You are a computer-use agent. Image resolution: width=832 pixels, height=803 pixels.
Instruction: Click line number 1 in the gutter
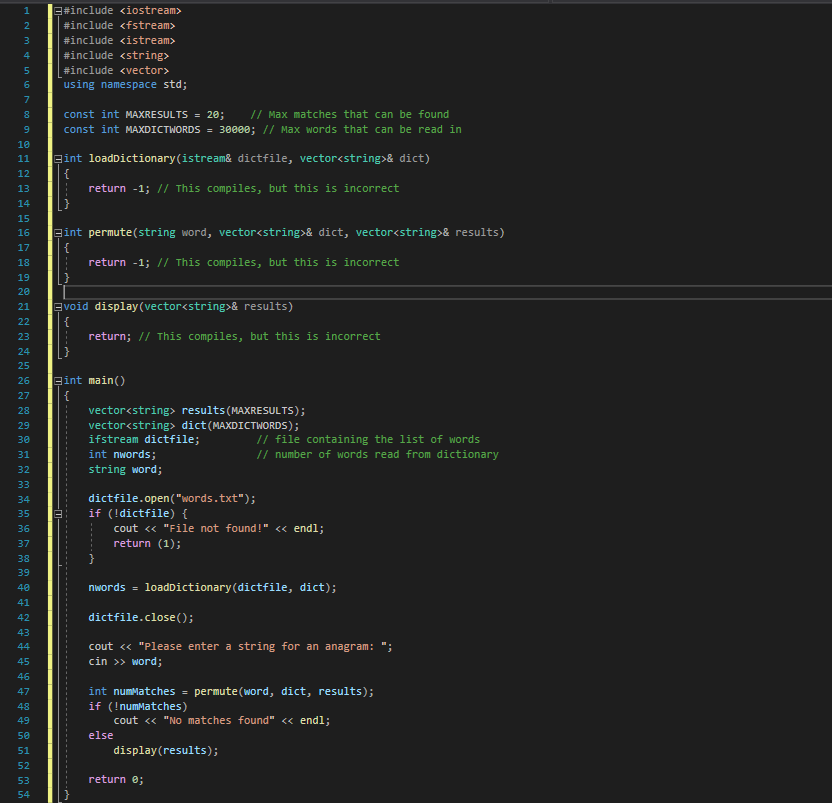(27, 11)
